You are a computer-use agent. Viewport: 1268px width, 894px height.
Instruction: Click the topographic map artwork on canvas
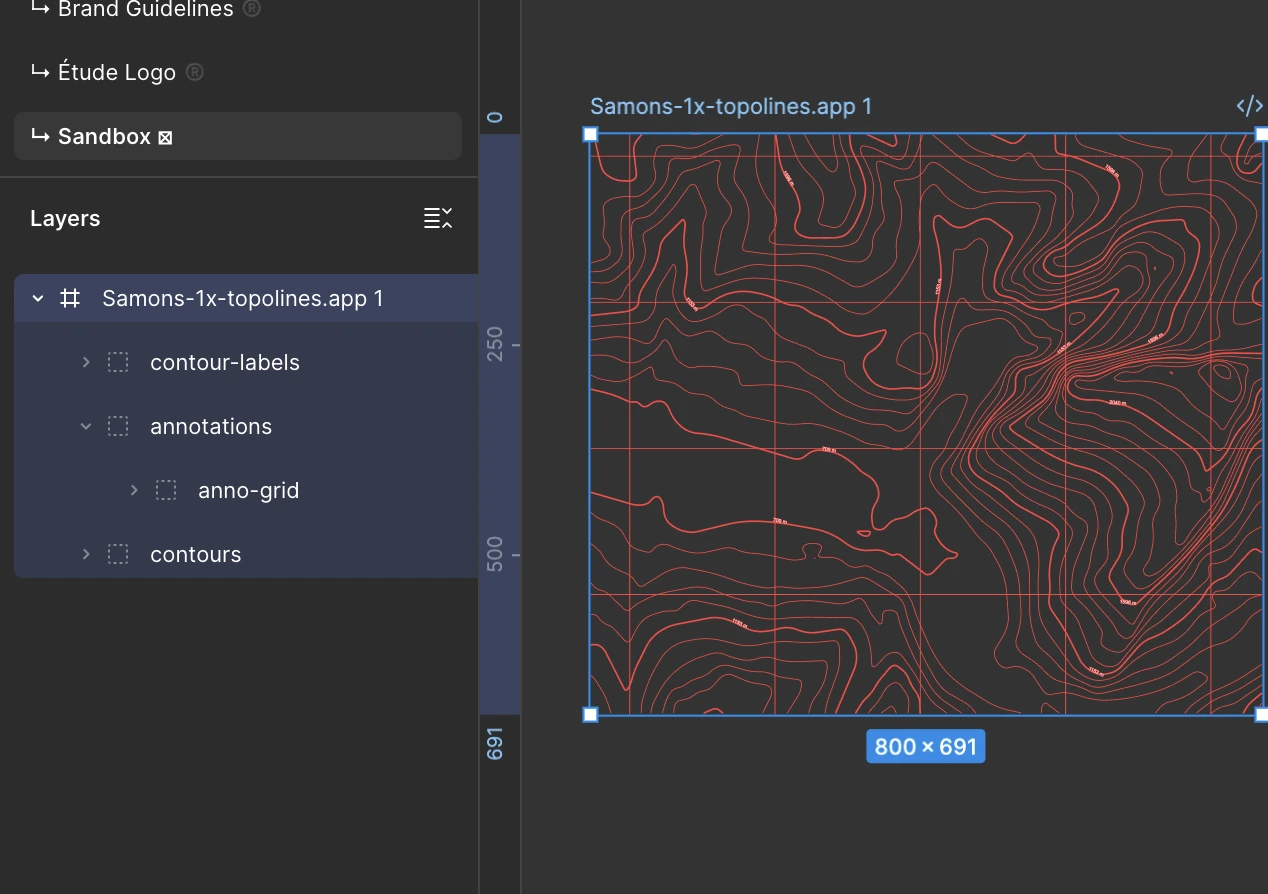coord(928,424)
